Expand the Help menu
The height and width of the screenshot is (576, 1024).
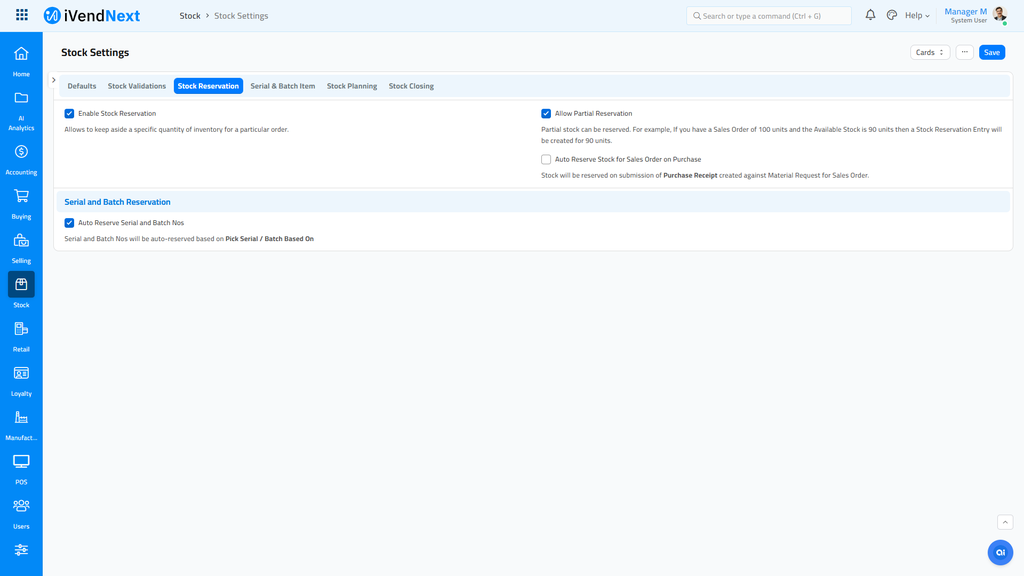[x=917, y=16]
